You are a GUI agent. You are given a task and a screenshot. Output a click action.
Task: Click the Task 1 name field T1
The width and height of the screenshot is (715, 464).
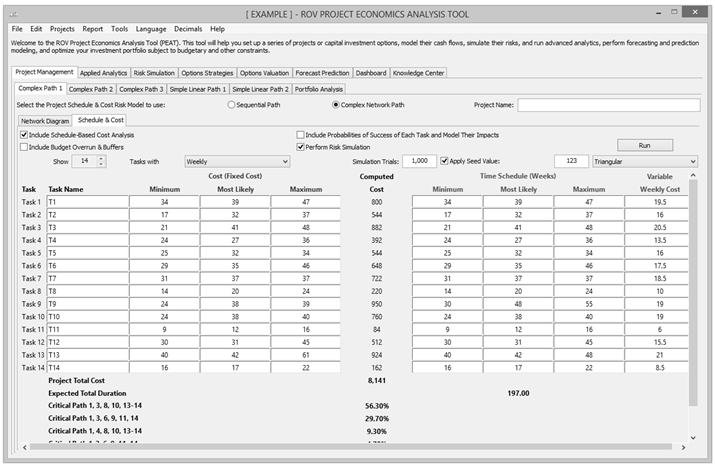coord(88,202)
